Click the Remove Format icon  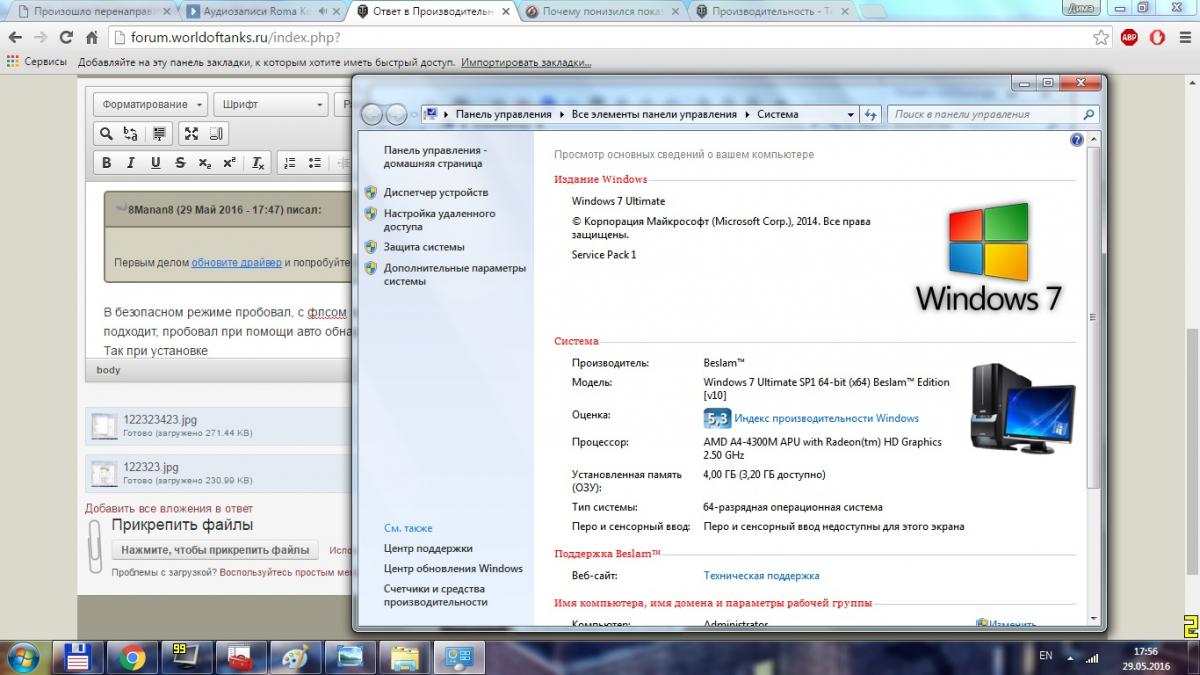click(x=257, y=163)
